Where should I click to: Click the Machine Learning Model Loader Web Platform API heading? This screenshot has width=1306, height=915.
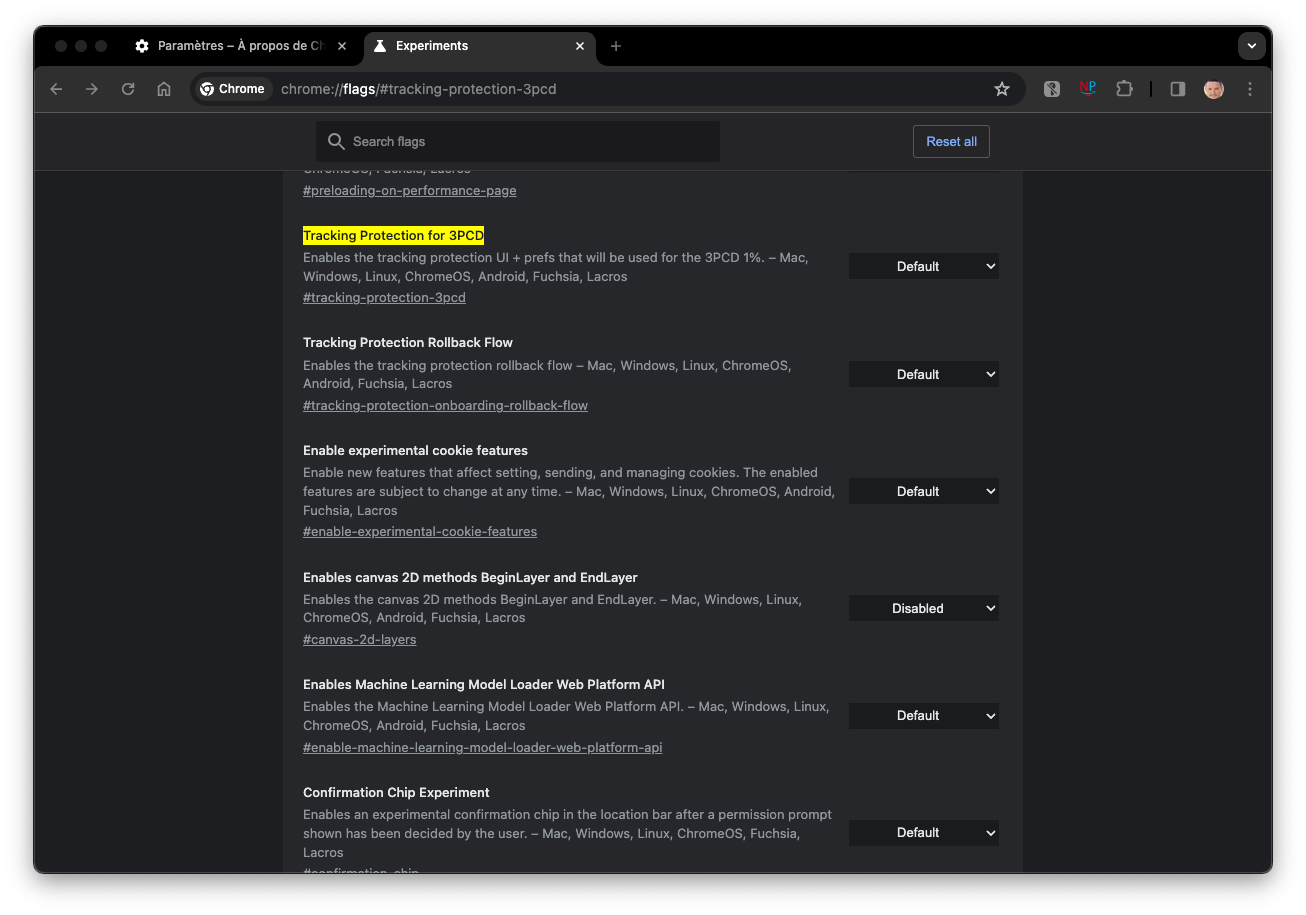point(484,684)
